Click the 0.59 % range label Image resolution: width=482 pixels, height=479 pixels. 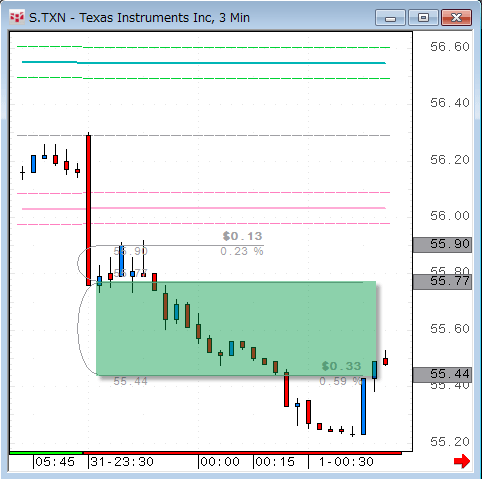click(x=341, y=381)
